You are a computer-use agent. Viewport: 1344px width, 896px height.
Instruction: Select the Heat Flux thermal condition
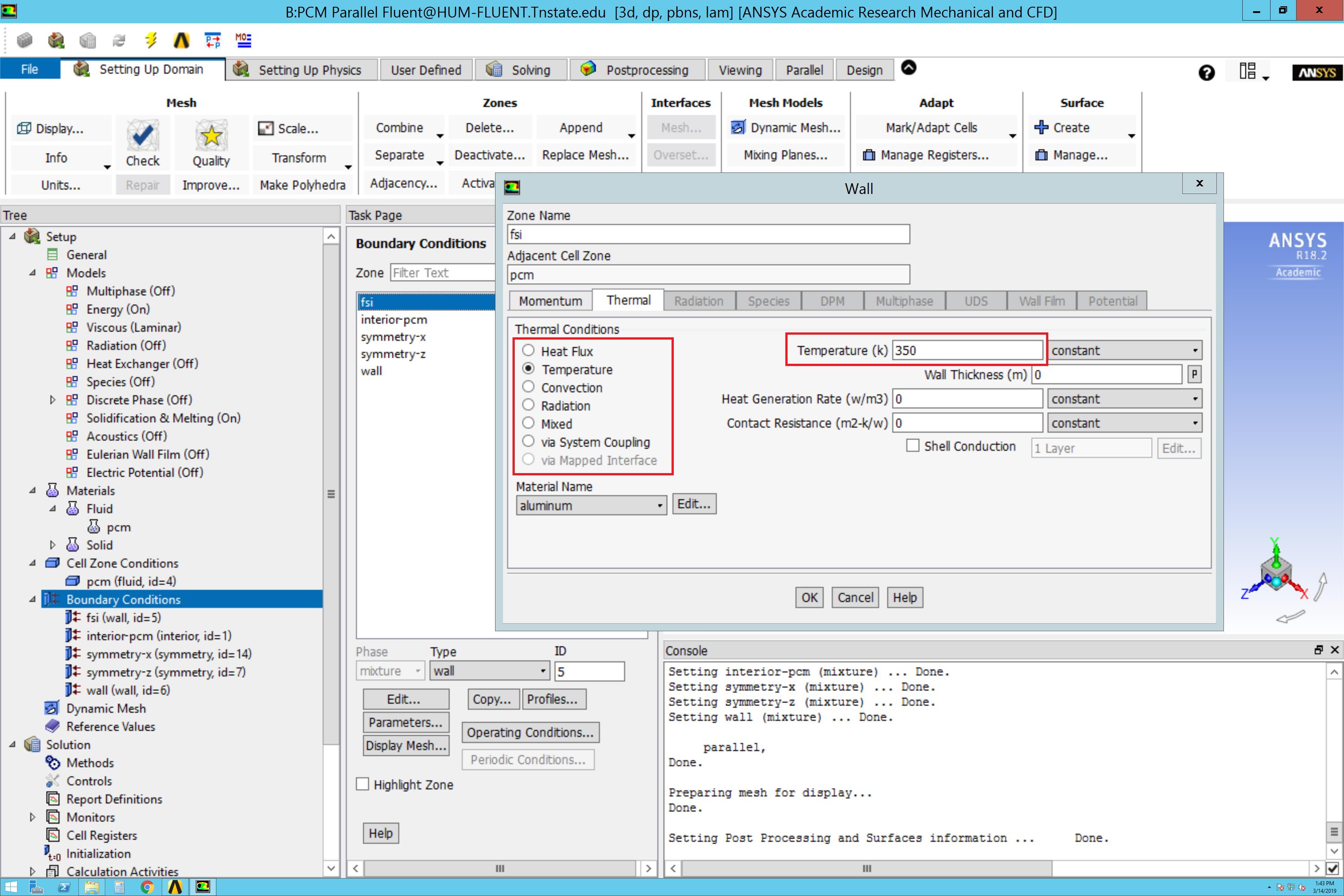point(529,350)
